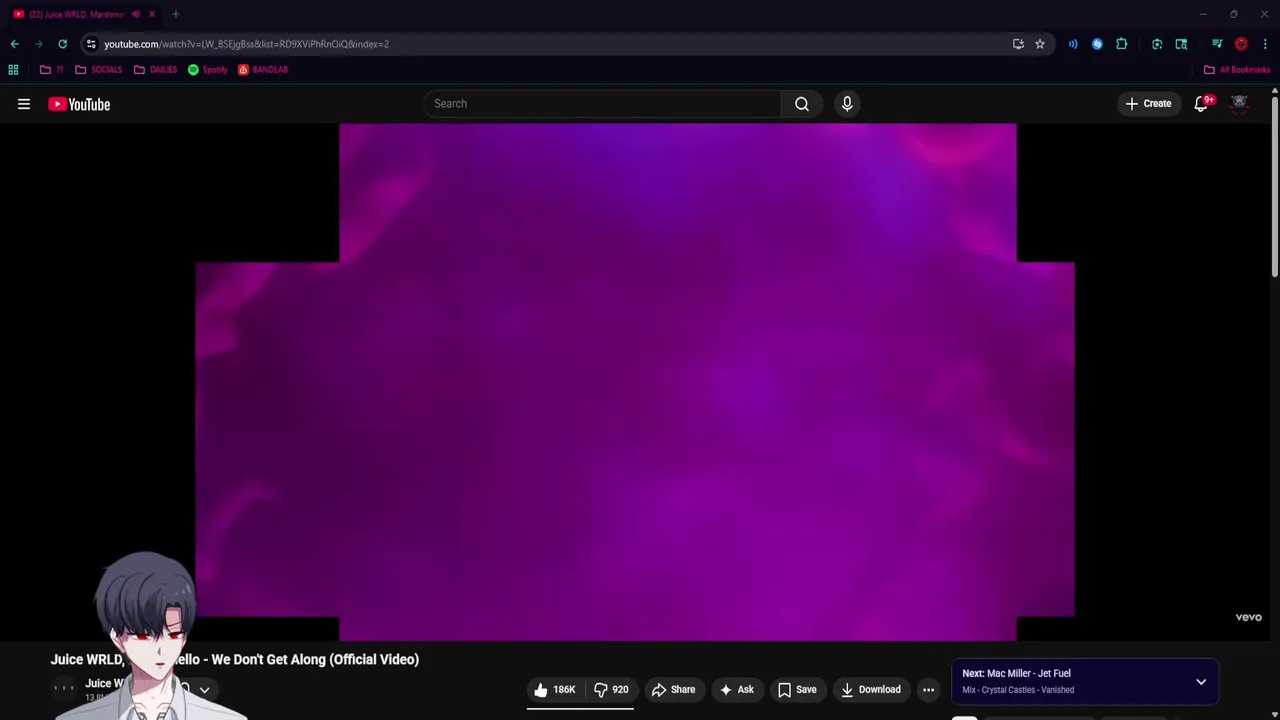This screenshot has height=720, width=1280.
Task: Click the screenshot capture extension icon
Action: 1157,44
